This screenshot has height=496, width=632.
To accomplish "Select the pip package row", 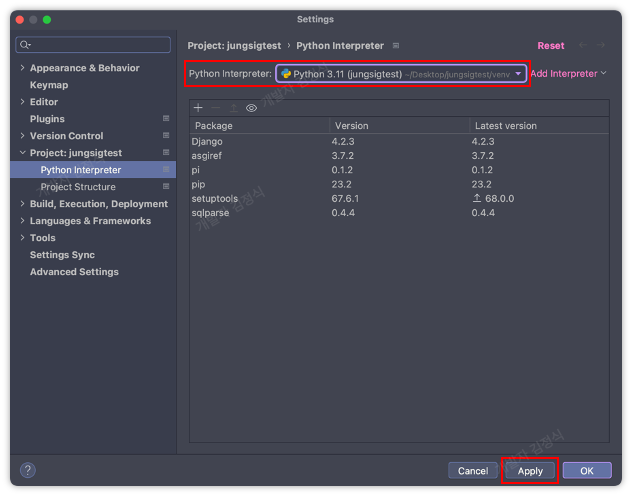I will pyautogui.click(x=399, y=184).
